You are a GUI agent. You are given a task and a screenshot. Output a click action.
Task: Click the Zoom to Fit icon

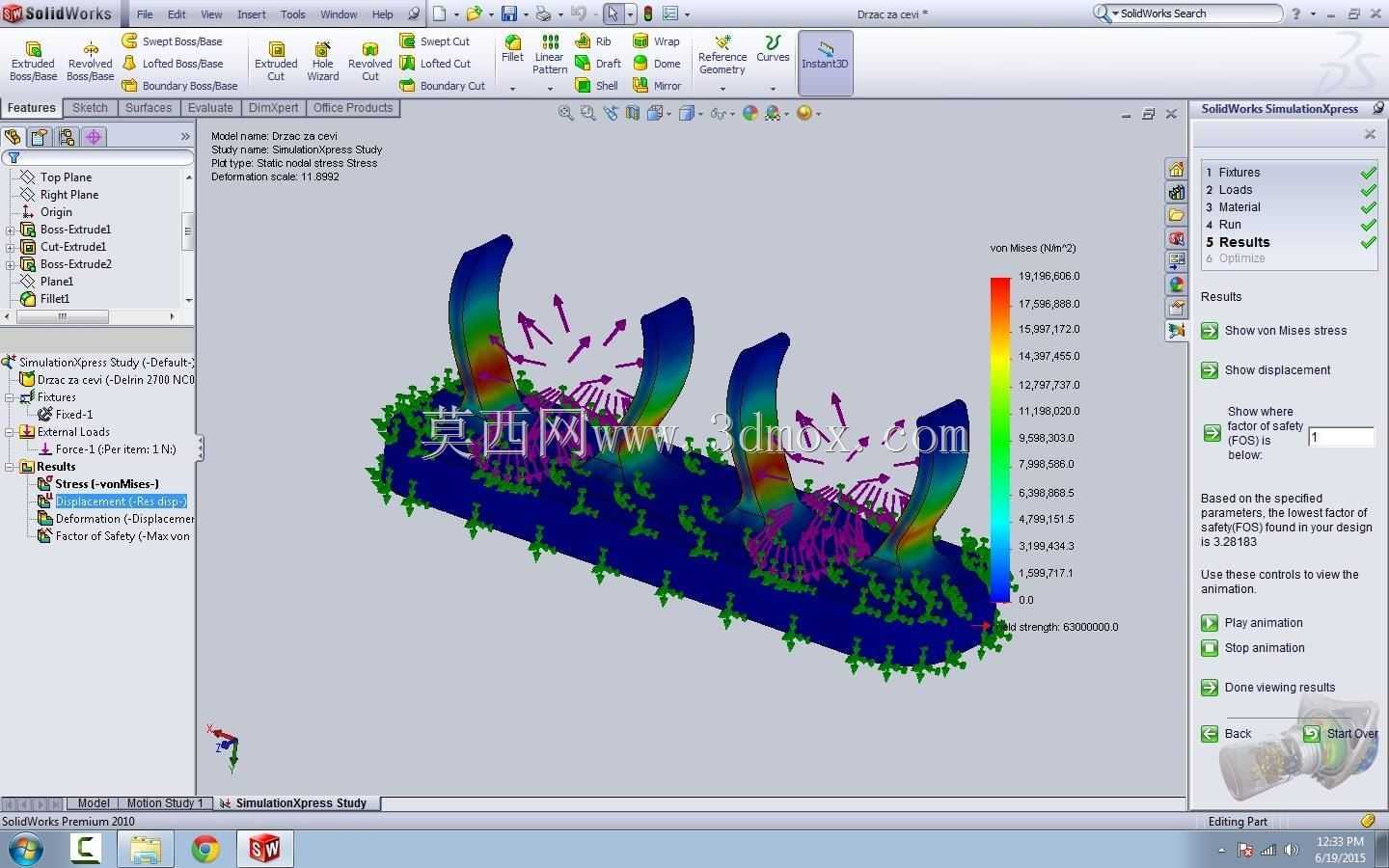565,114
